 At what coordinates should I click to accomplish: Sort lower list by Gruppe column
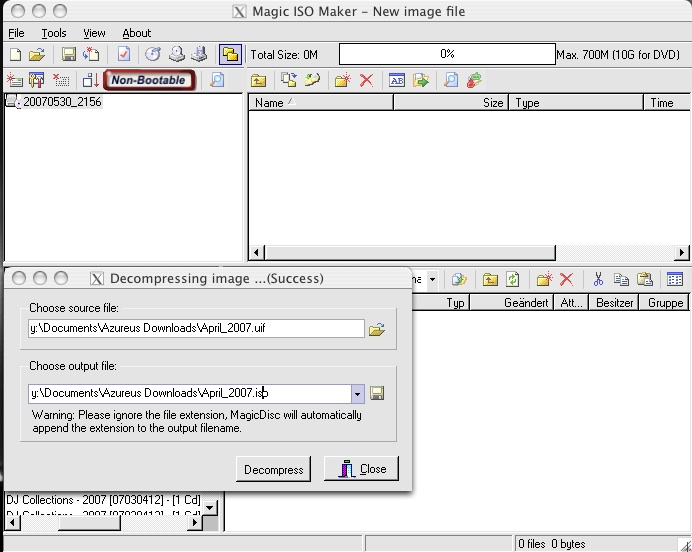[665, 303]
